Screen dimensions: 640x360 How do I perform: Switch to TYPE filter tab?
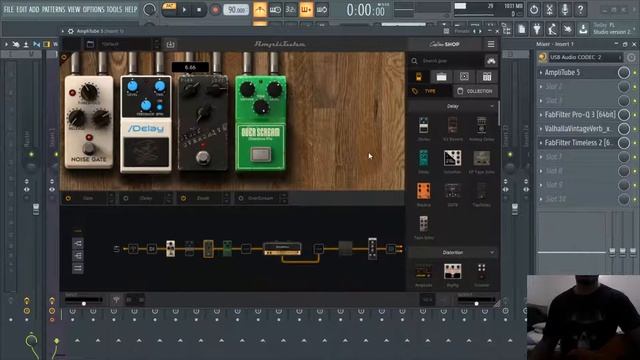click(x=429, y=91)
